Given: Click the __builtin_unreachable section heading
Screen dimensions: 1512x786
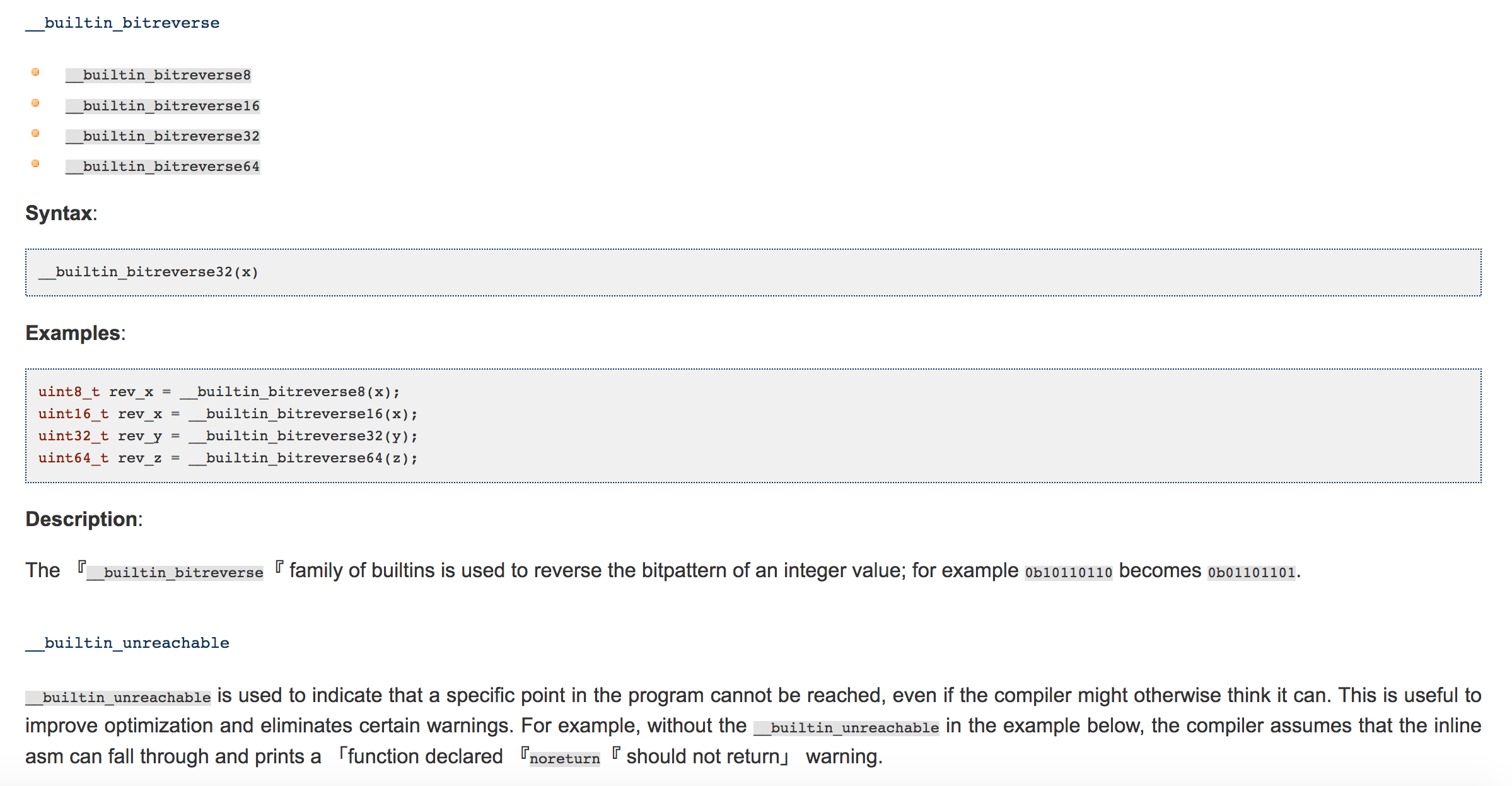Looking at the screenshot, I should coord(127,643).
